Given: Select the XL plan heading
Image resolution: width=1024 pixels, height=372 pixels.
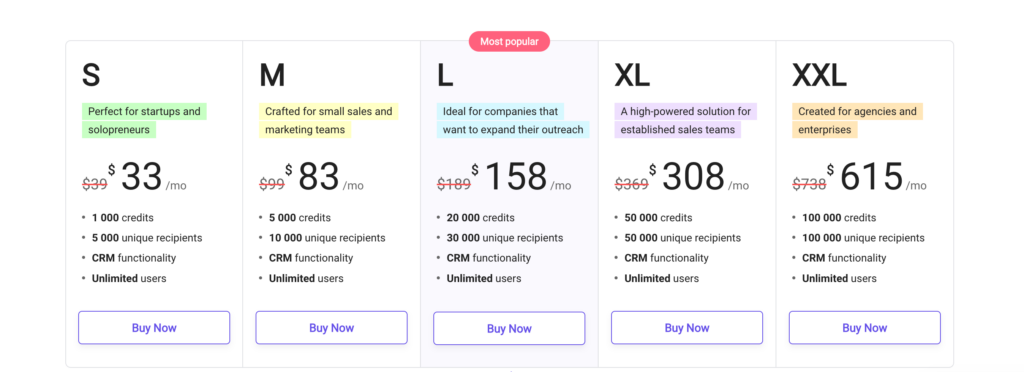Looking at the screenshot, I should pyautogui.click(x=632, y=76).
